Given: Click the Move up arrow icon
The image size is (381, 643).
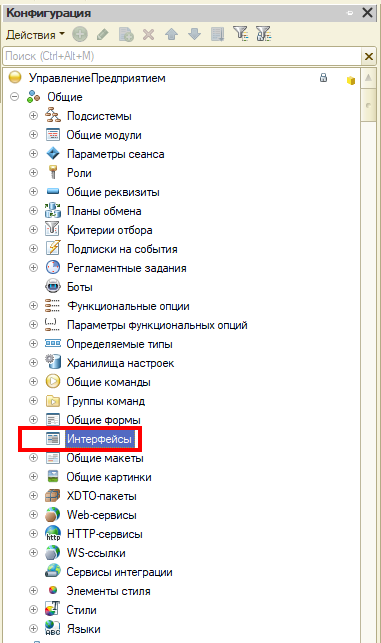Looking at the screenshot, I should click(x=171, y=34).
